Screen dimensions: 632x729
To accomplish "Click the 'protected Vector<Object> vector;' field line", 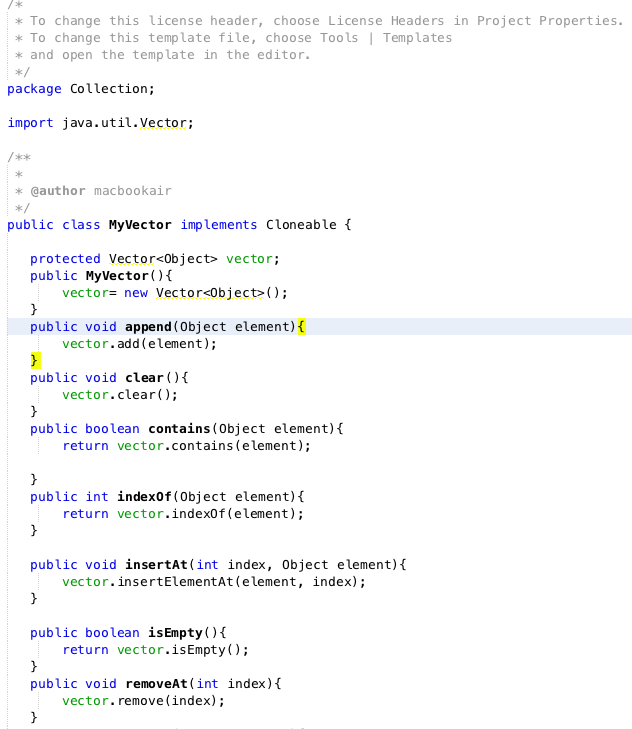I will coord(155,259).
